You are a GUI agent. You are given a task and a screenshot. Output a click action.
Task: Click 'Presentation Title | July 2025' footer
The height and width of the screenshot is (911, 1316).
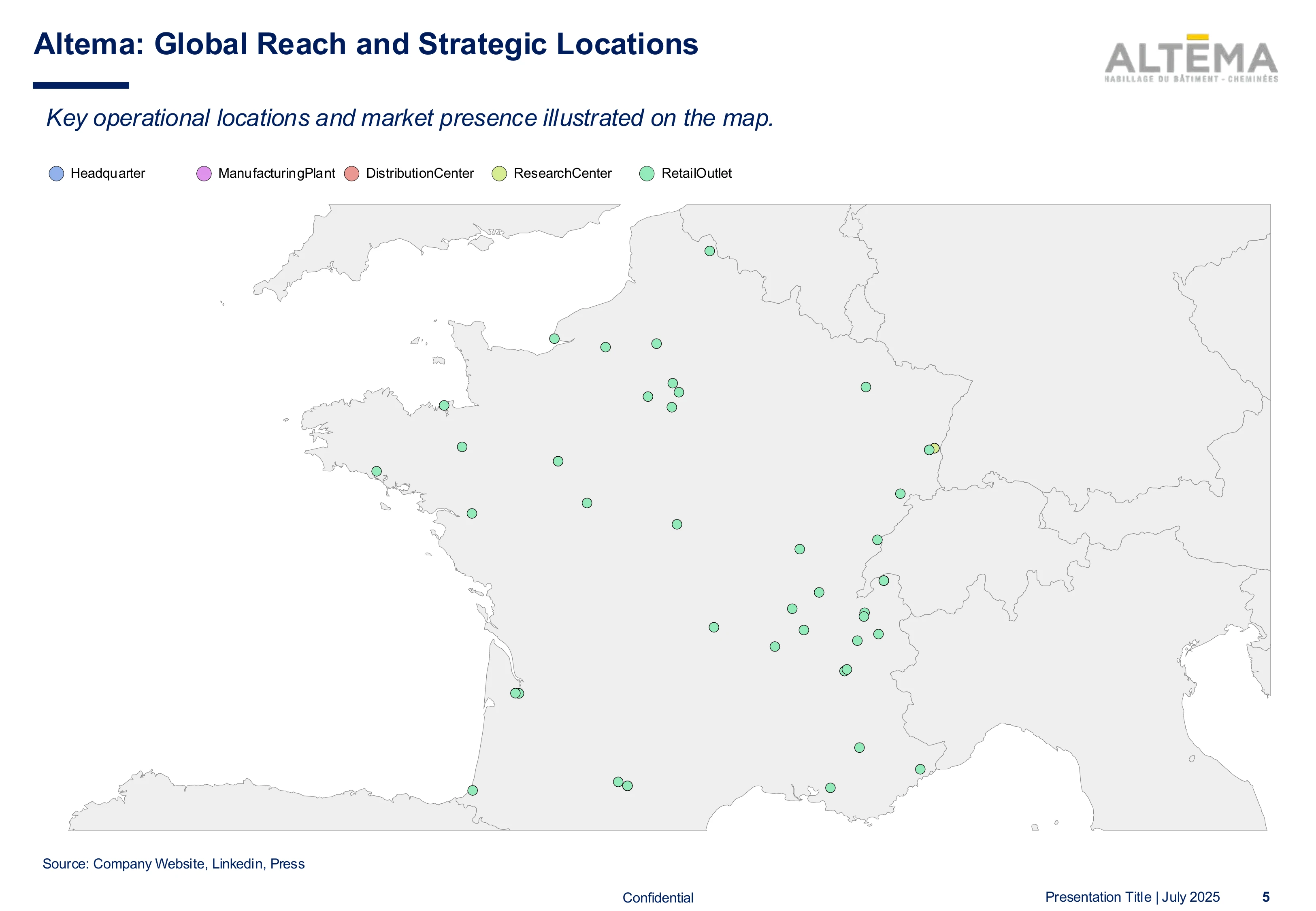point(1132,897)
